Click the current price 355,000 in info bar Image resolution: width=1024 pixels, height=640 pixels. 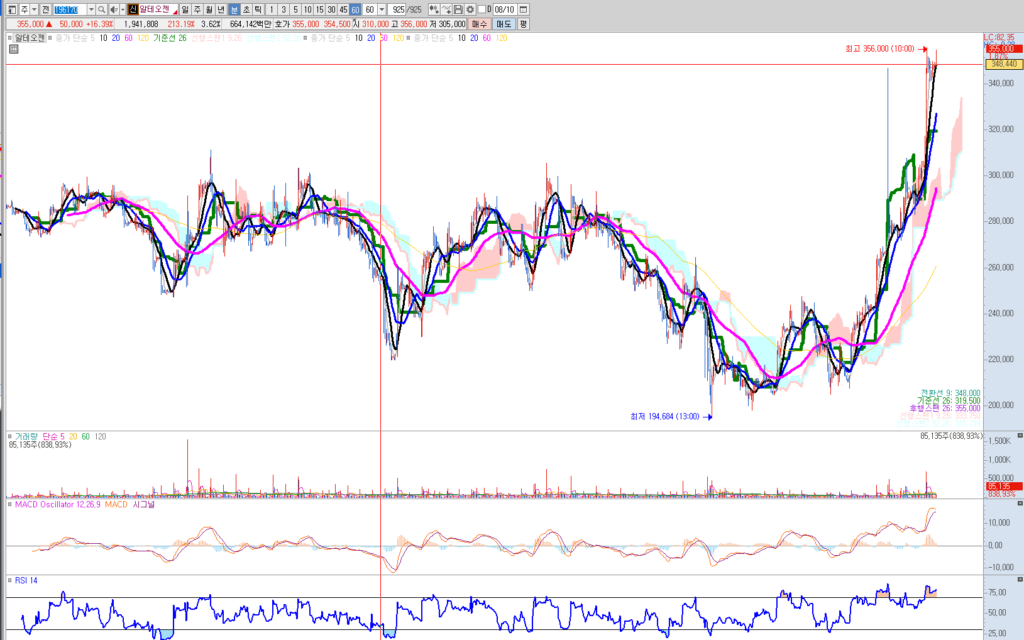click(30, 24)
